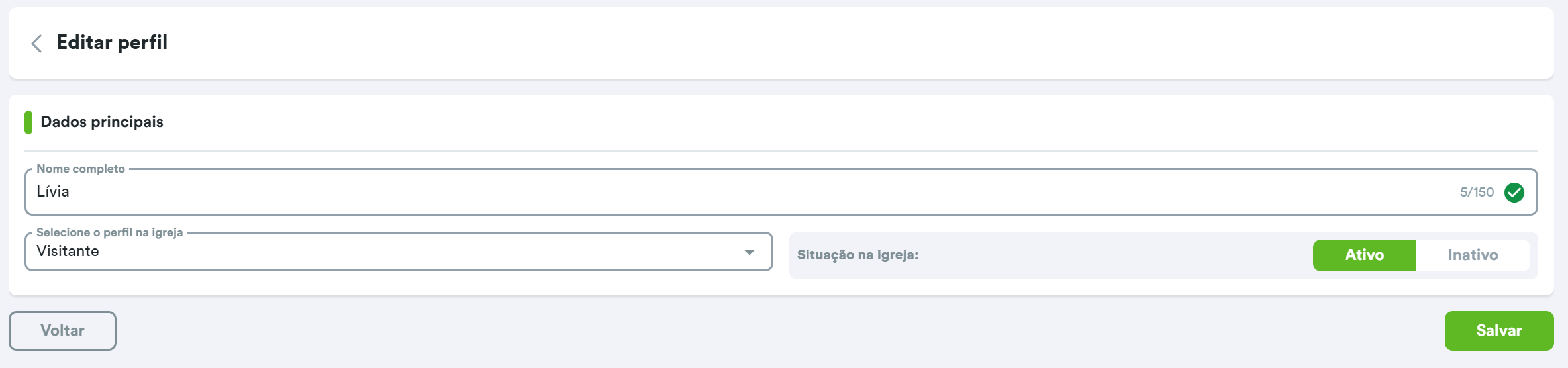Click the Nome completo field label

[x=81, y=169]
